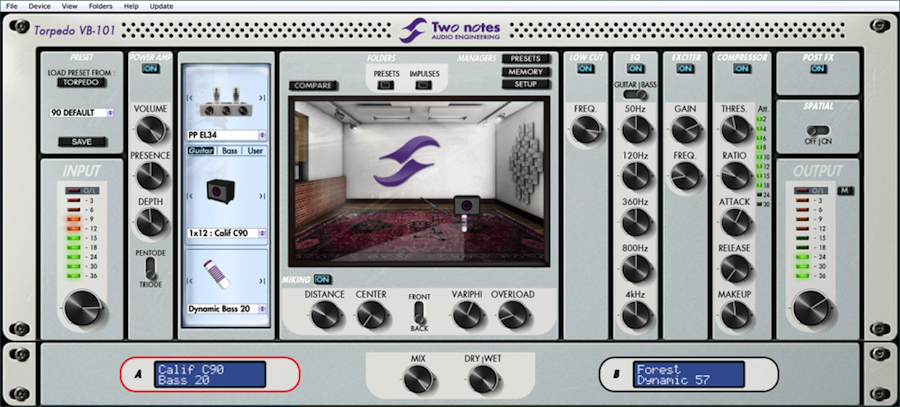Image resolution: width=900 pixels, height=407 pixels.
Task: Toggle Exciter ON button
Action: point(685,68)
